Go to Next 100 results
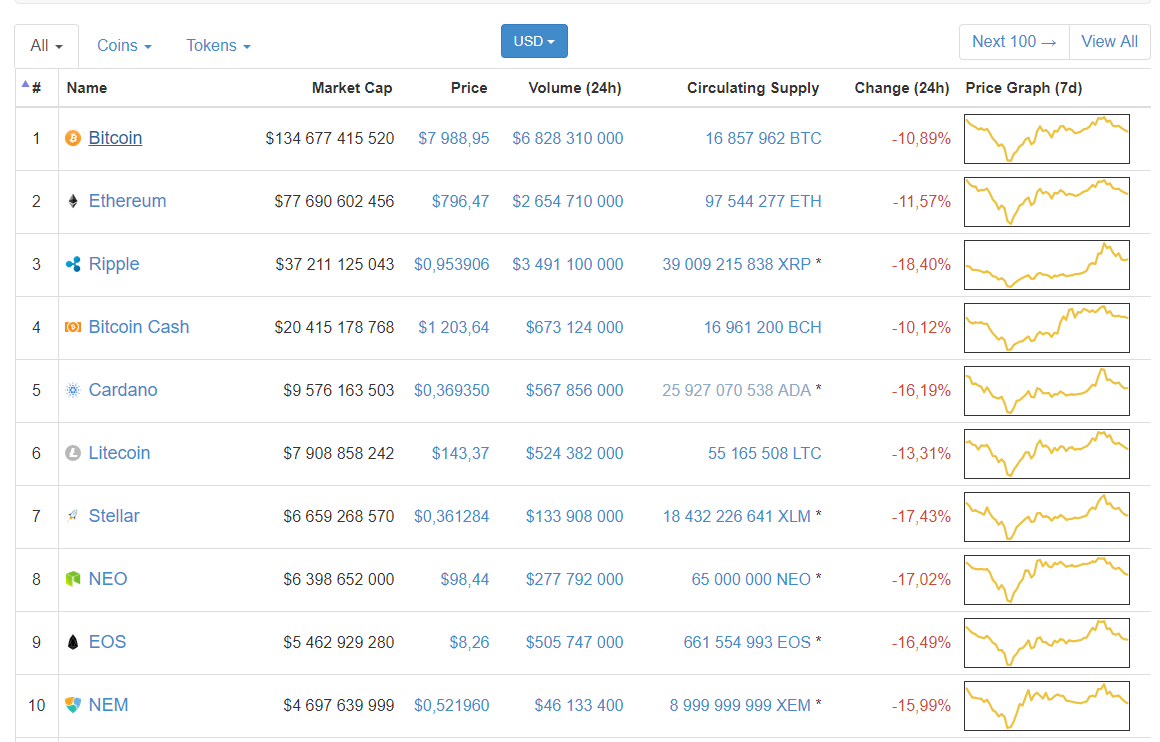The image size is (1160, 742). [x=1014, y=42]
